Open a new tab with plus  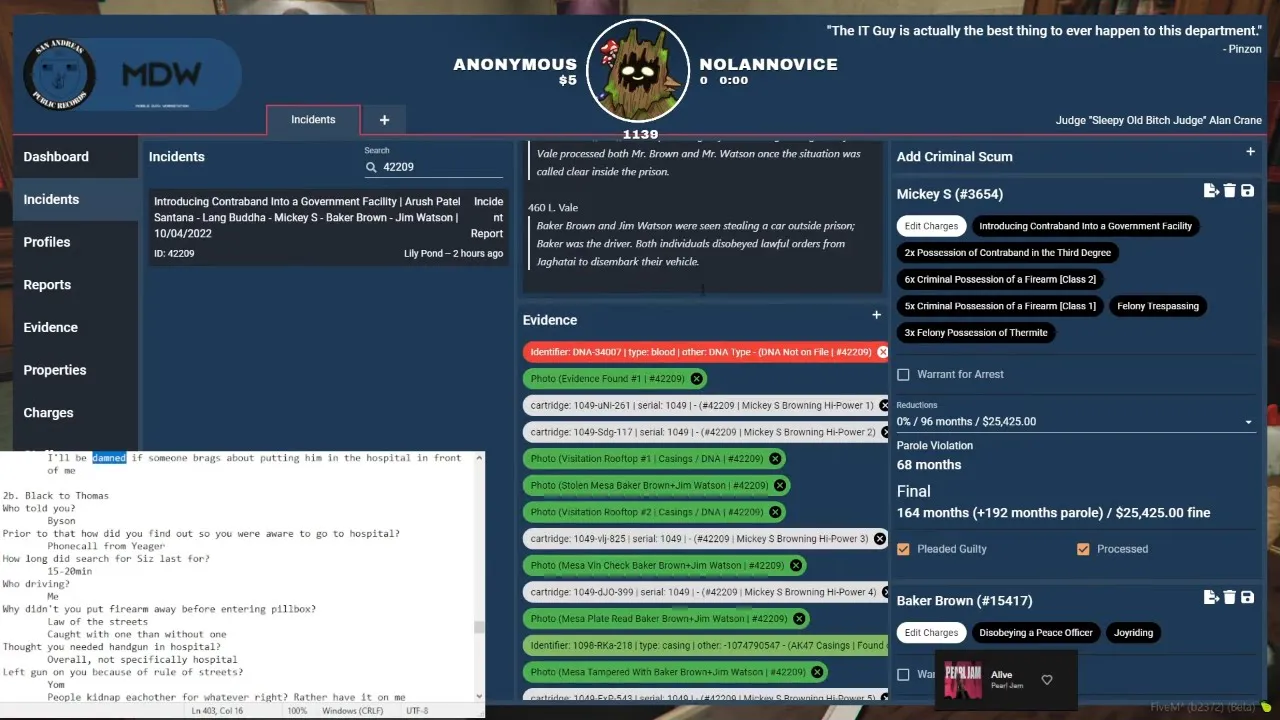pos(384,120)
